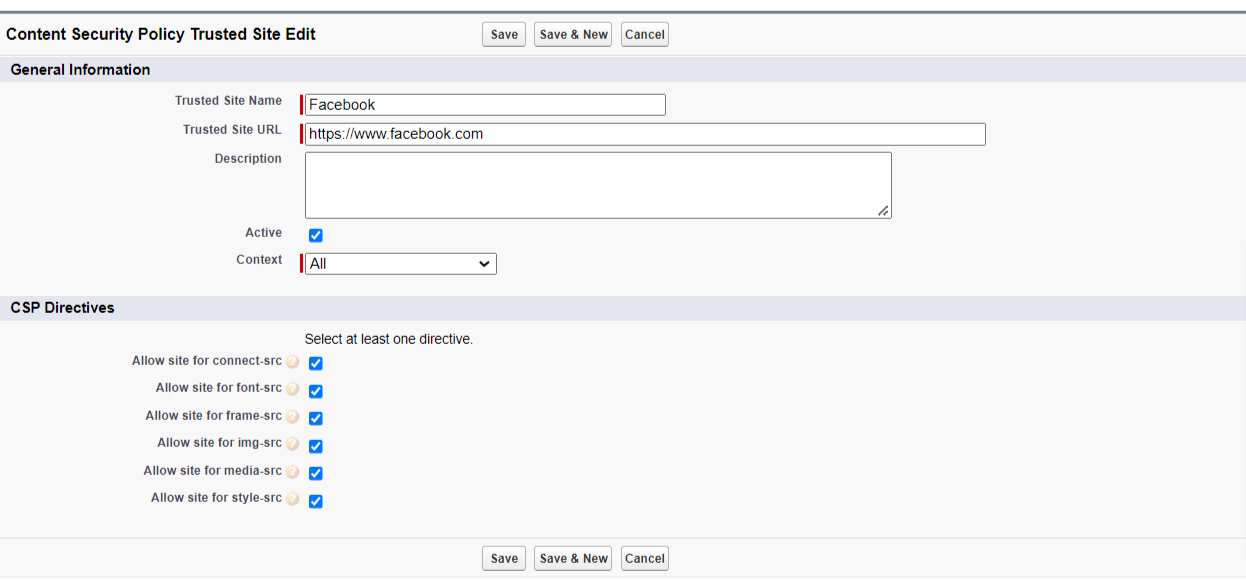This screenshot has height=580, width=1246.
Task: Toggle Allow site for connect-src checkbox
Action: coord(316,364)
